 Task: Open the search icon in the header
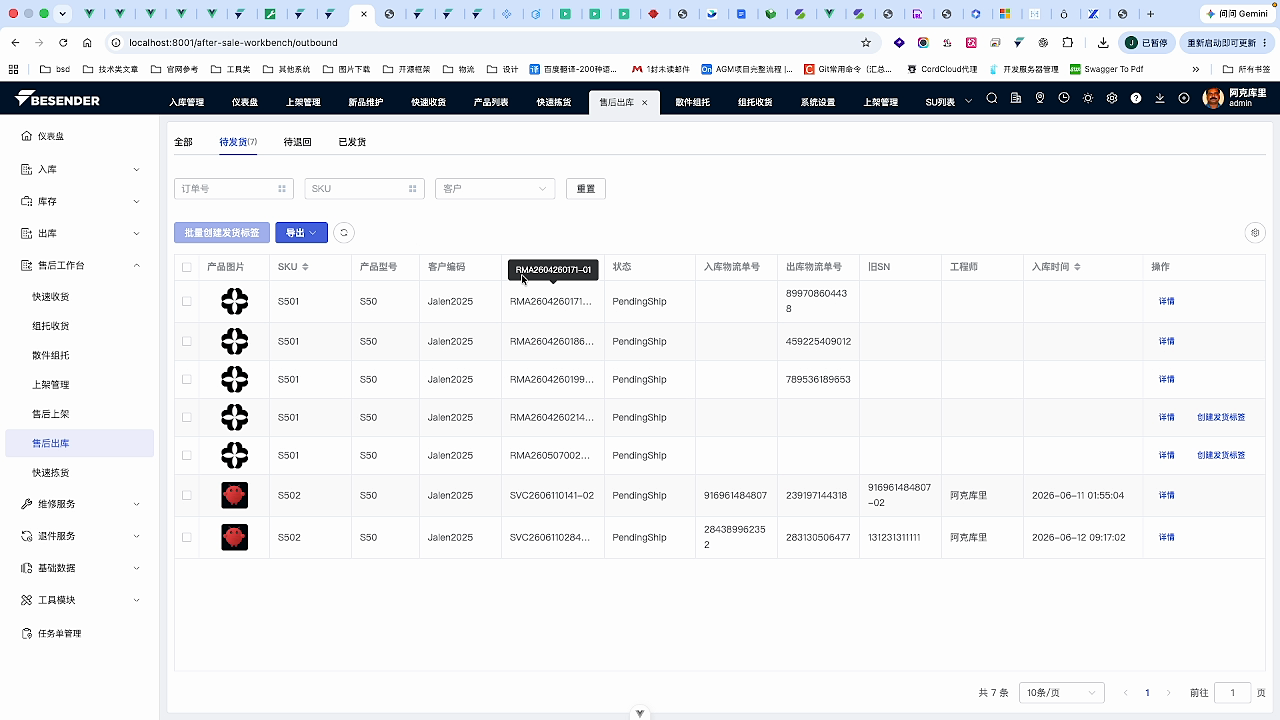992,98
